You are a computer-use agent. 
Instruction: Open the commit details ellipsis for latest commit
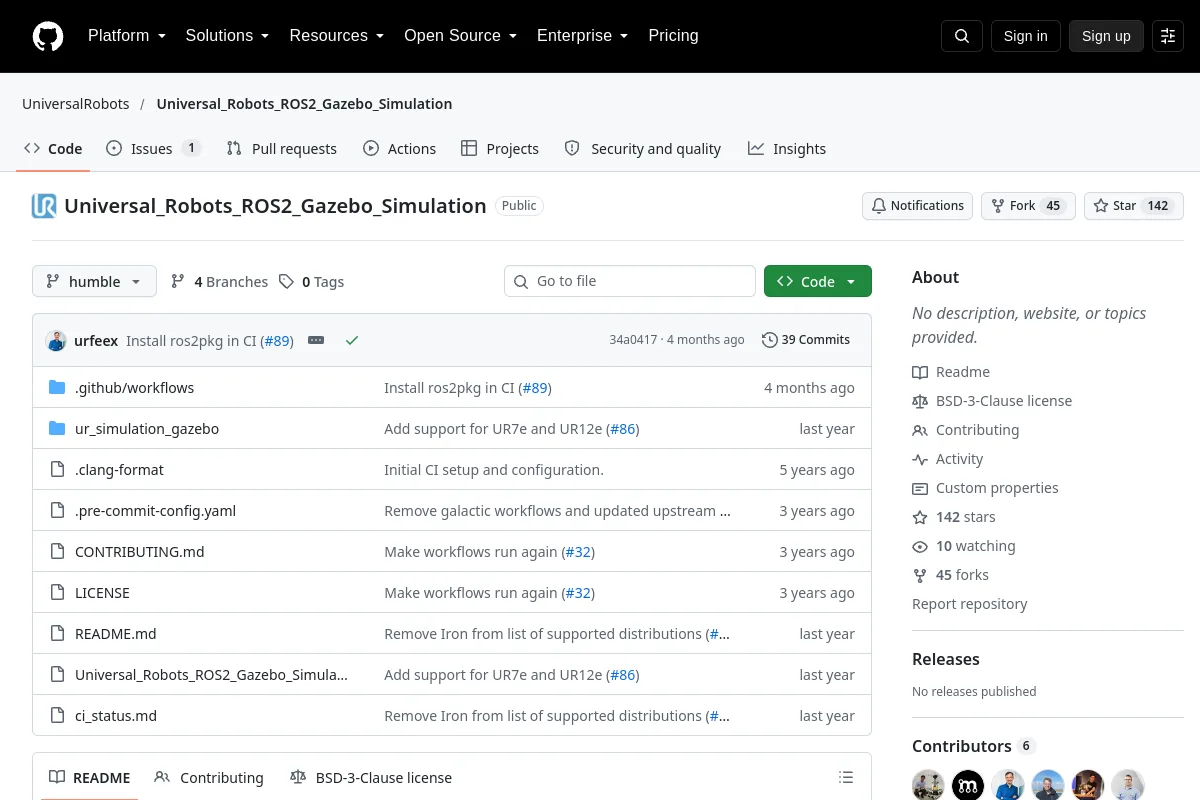pyautogui.click(x=316, y=340)
